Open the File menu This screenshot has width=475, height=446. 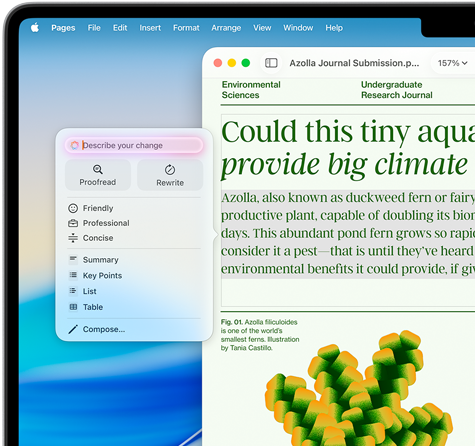(x=94, y=28)
